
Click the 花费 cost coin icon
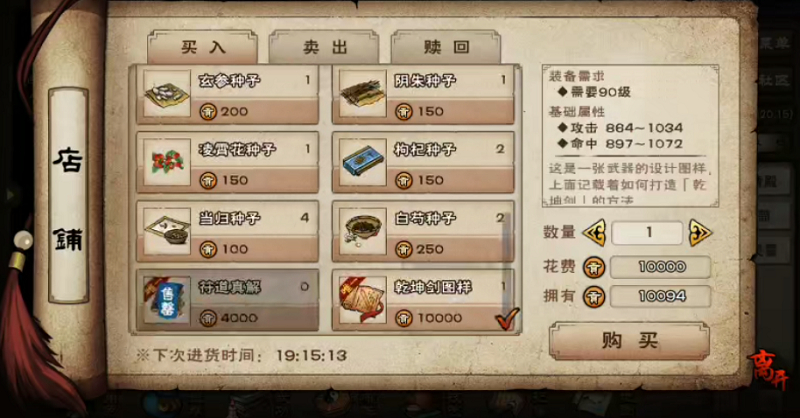[594, 267]
